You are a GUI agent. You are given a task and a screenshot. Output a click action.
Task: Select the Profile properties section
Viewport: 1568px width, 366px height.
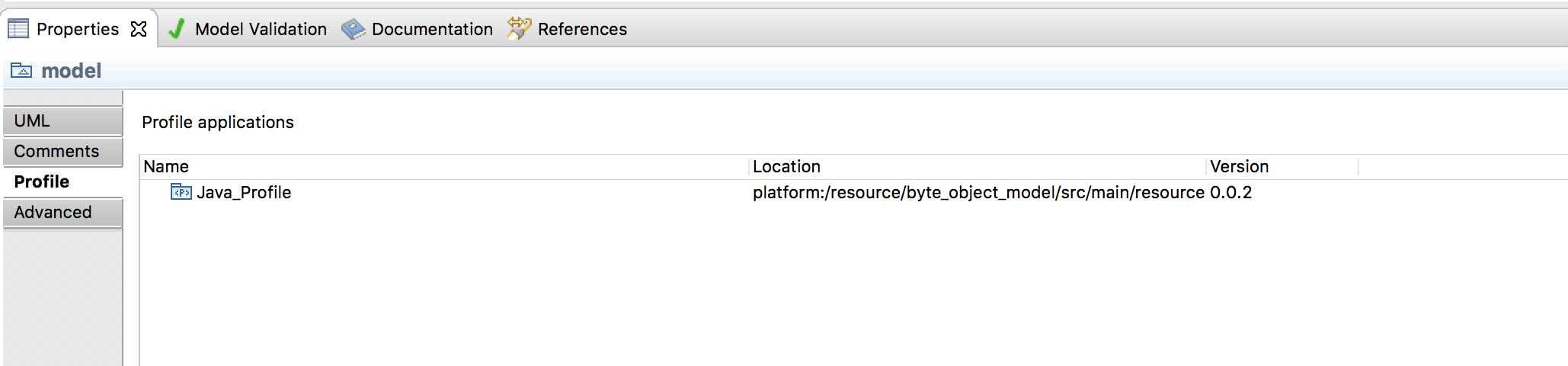[x=62, y=181]
